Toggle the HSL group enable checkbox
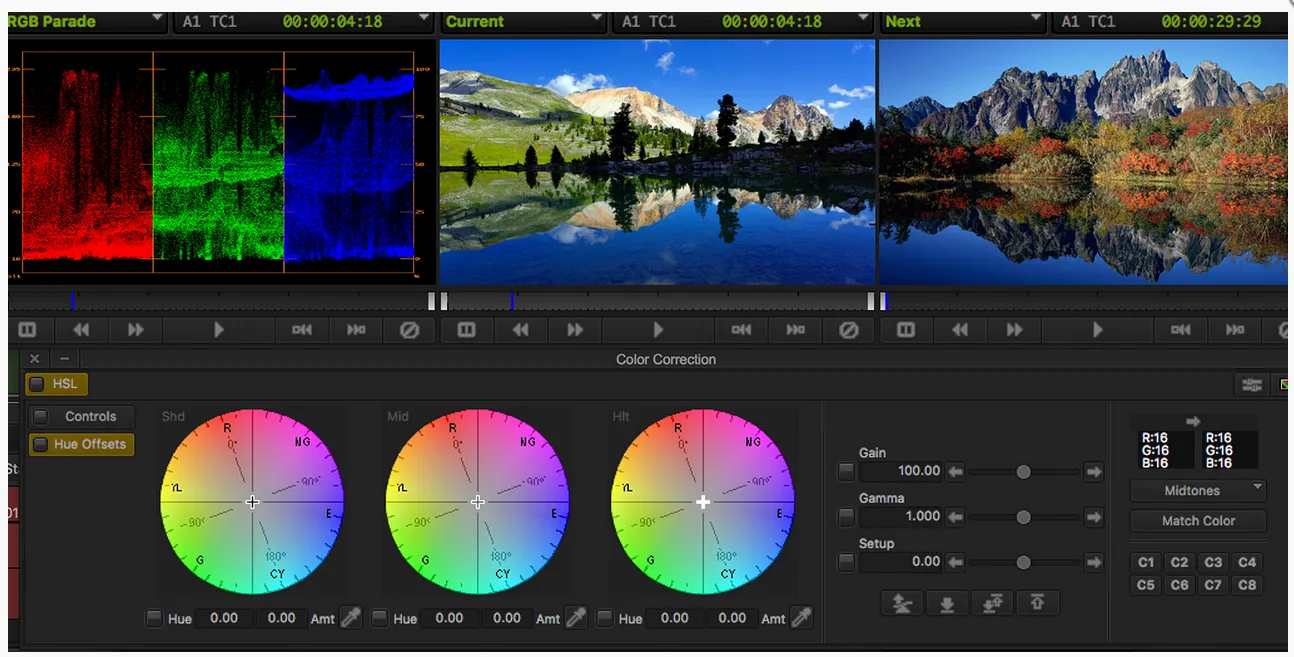 [36, 384]
